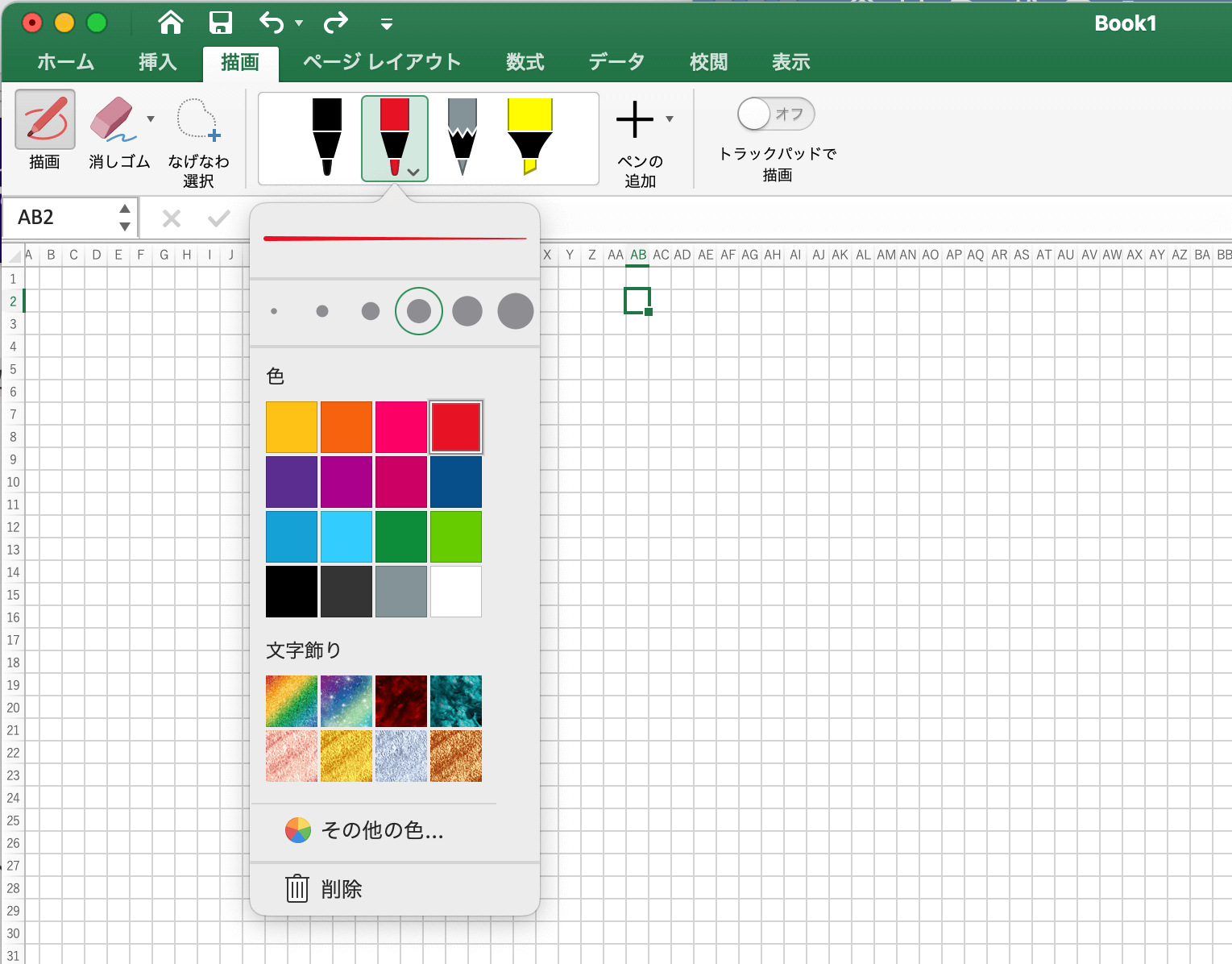Open the 数式 tab

(525, 62)
